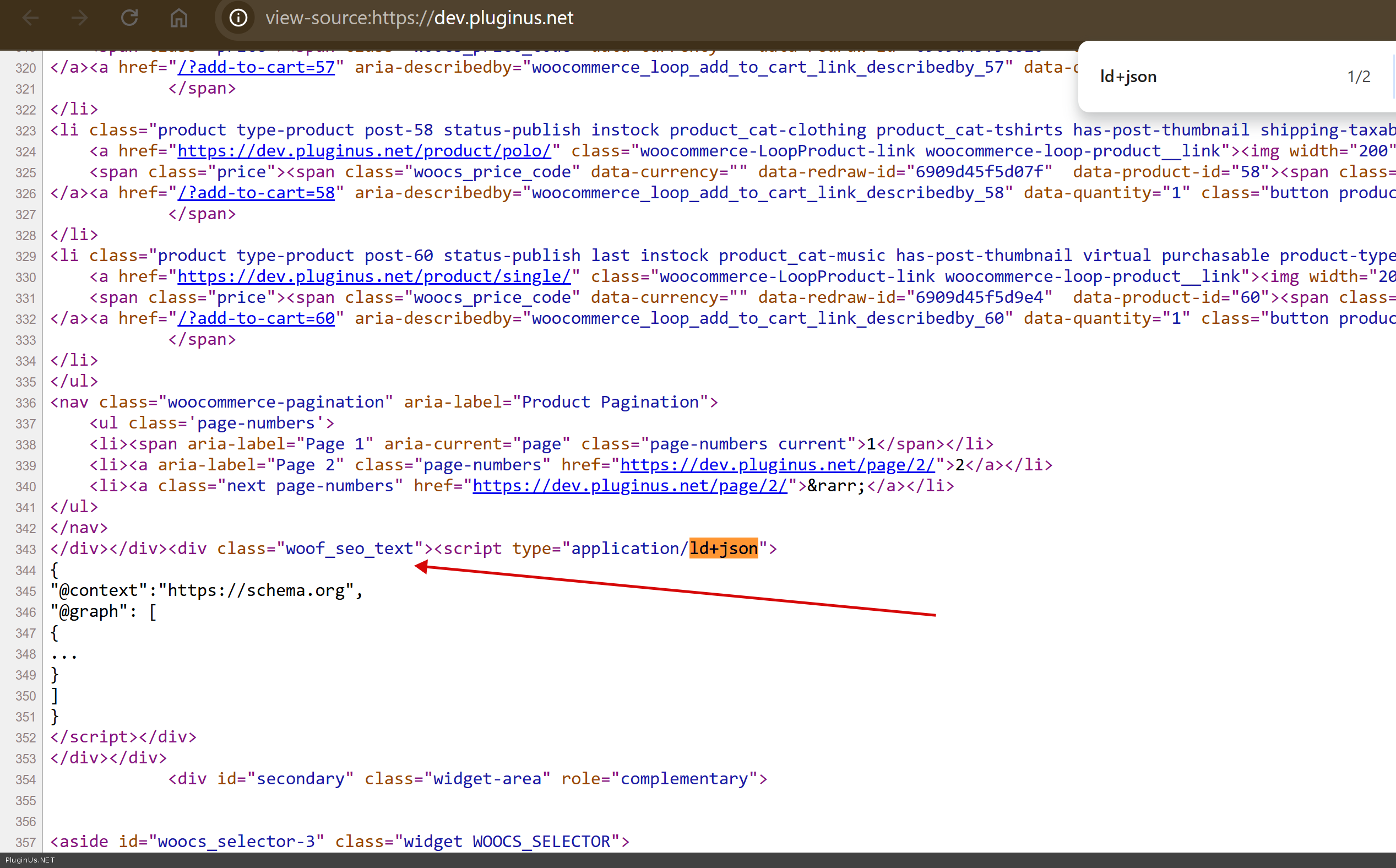Click the highlighted ld+json search match
The height and width of the screenshot is (868, 1396).
coord(723,549)
